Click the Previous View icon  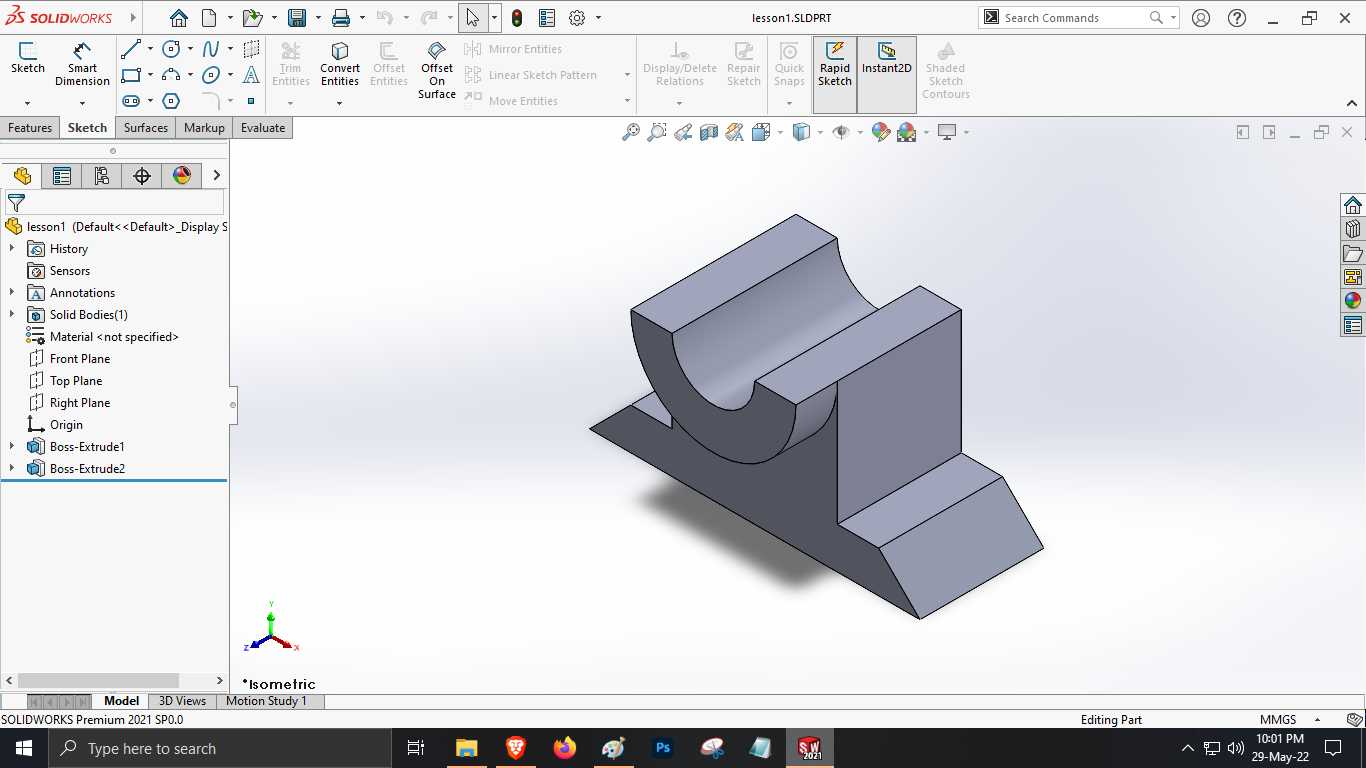(x=683, y=132)
